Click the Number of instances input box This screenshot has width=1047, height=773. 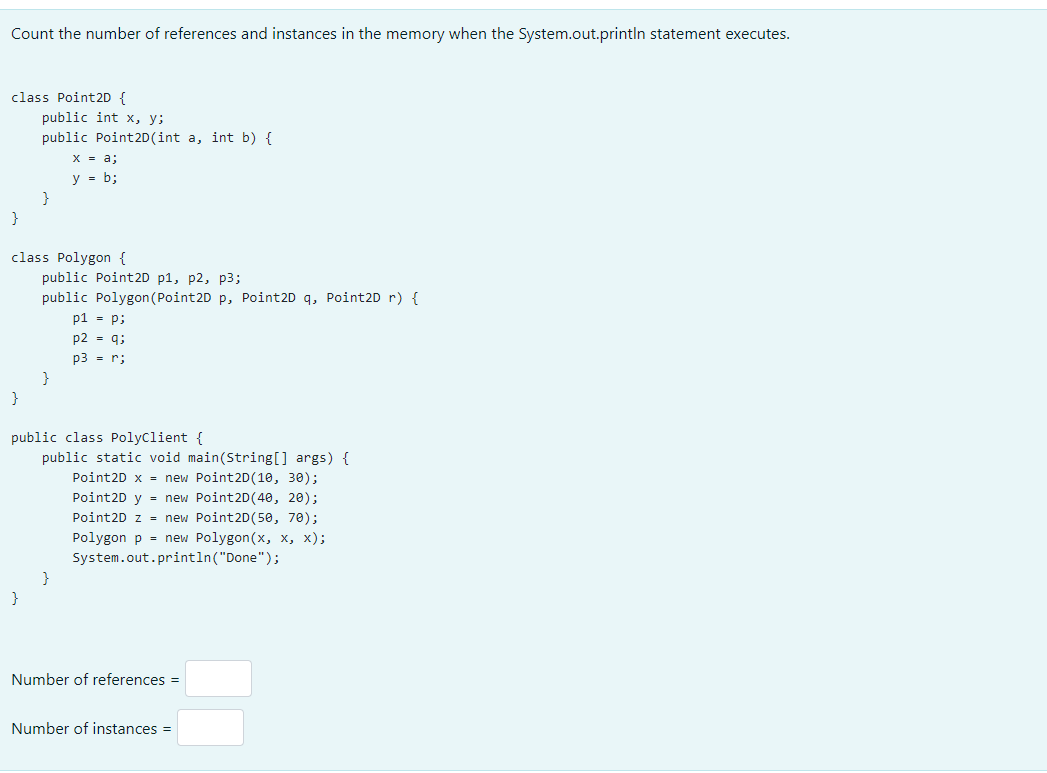tap(210, 727)
